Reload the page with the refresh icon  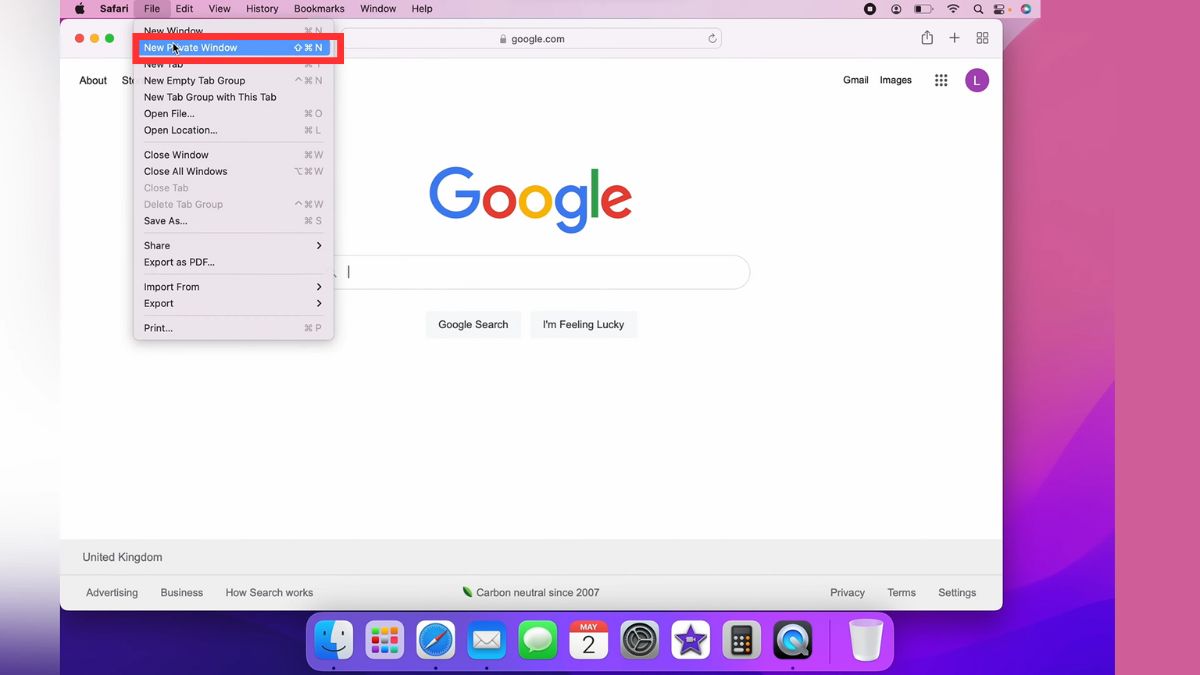click(x=712, y=39)
